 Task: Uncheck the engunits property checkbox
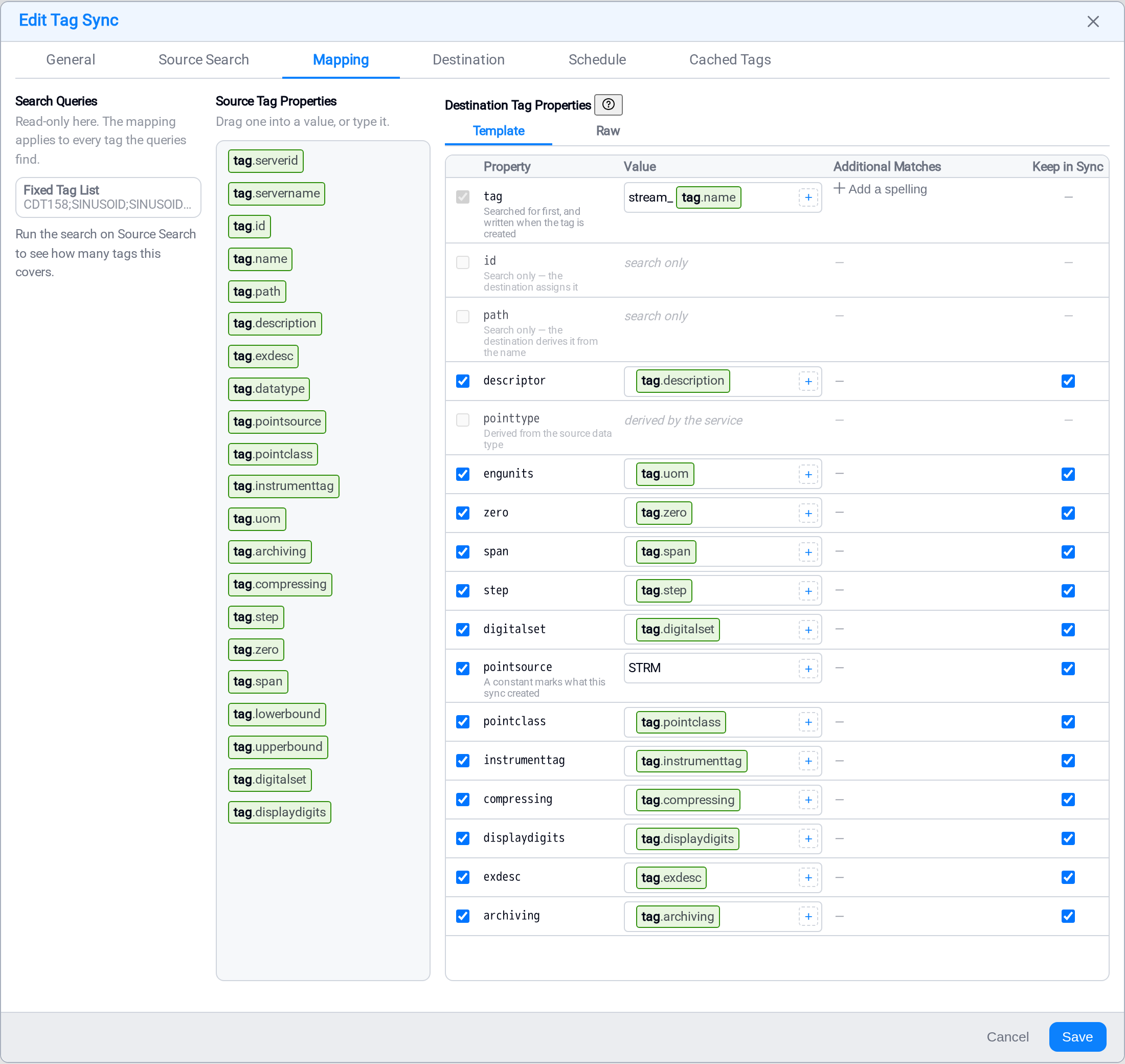[463, 474]
